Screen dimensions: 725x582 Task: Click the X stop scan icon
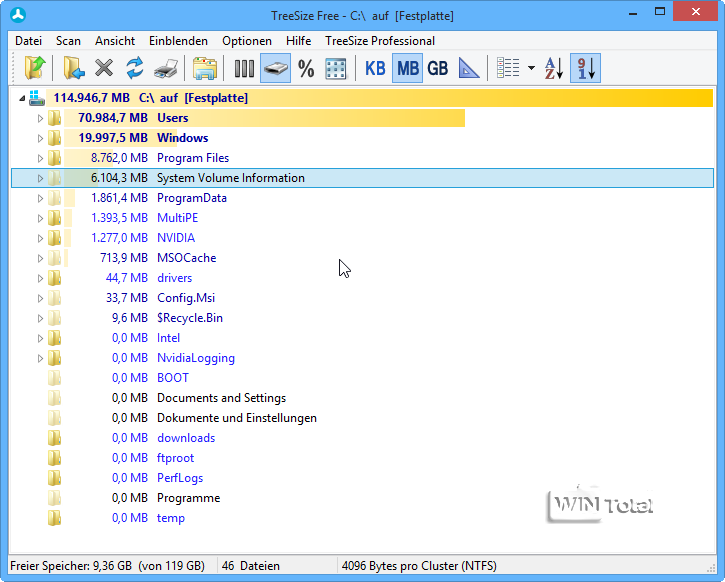pyautogui.click(x=104, y=69)
